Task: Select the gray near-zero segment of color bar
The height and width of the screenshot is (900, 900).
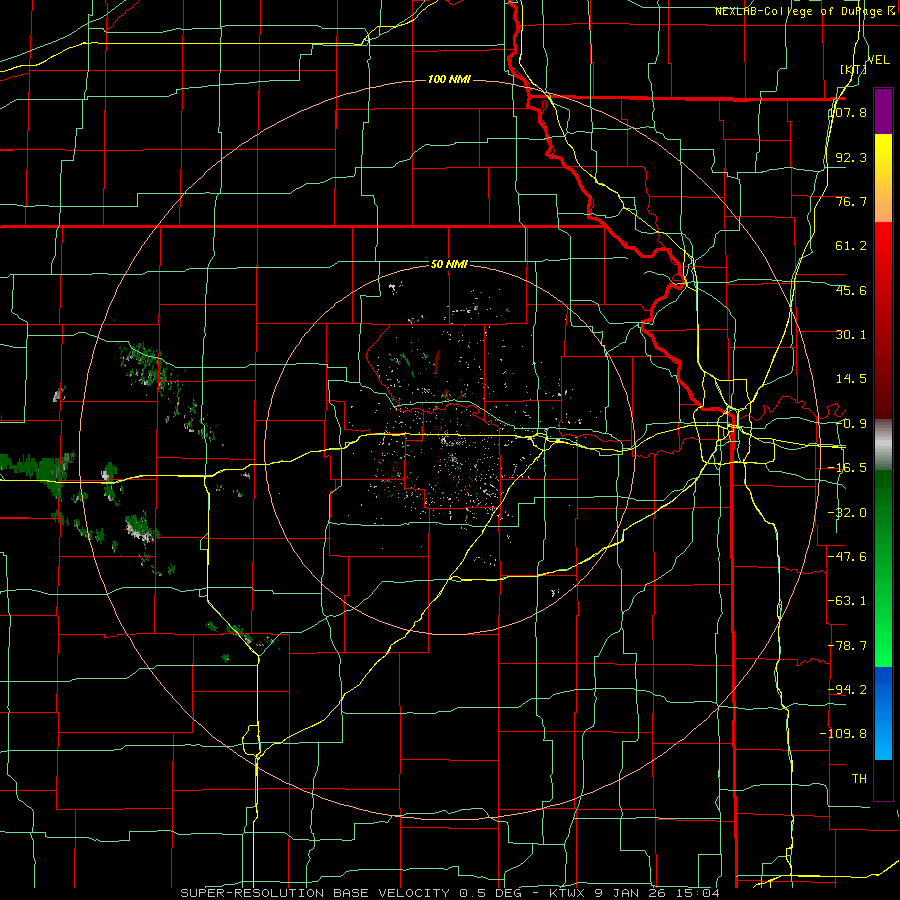Action: click(883, 445)
